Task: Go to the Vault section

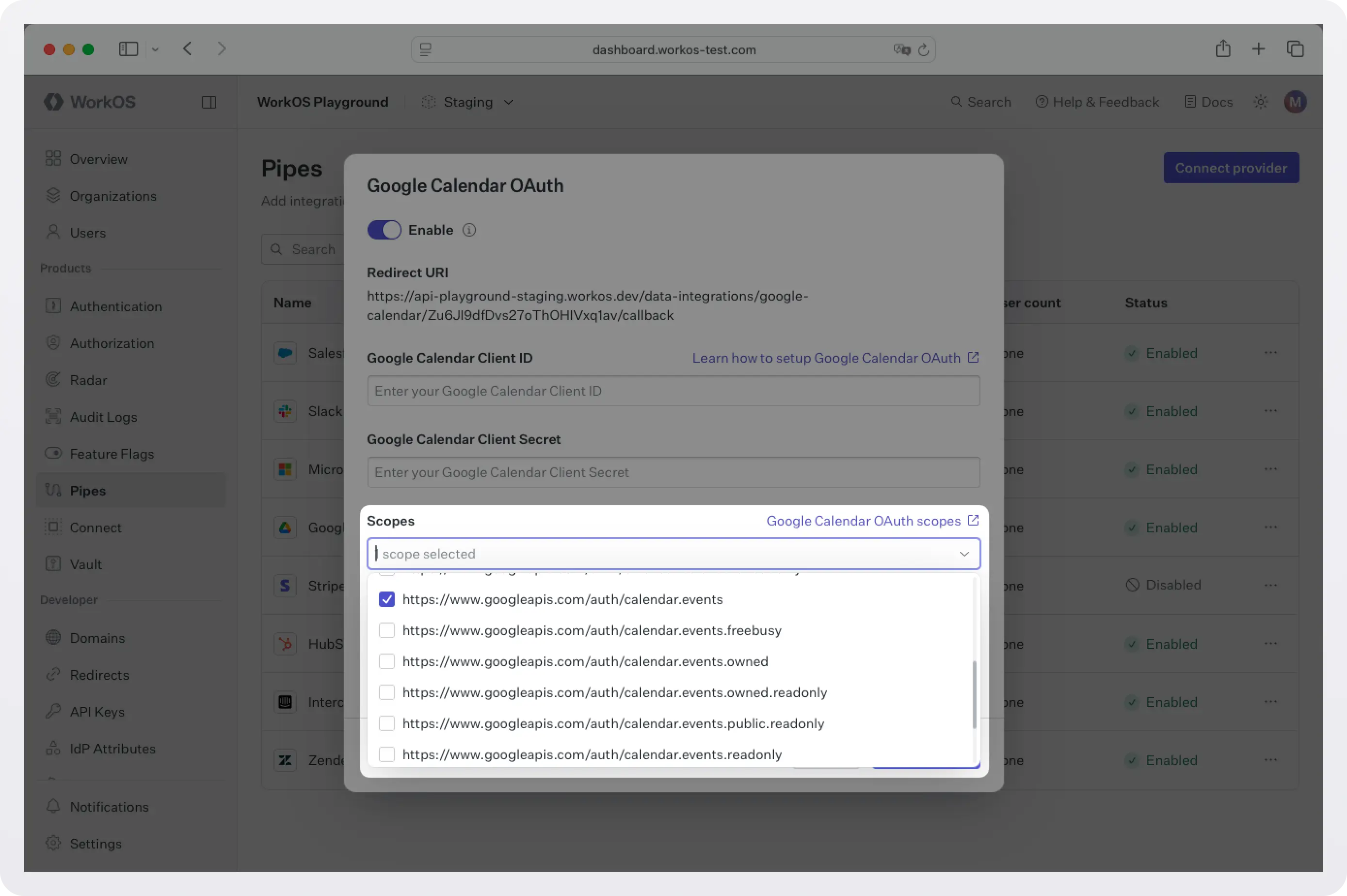Action: point(86,564)
